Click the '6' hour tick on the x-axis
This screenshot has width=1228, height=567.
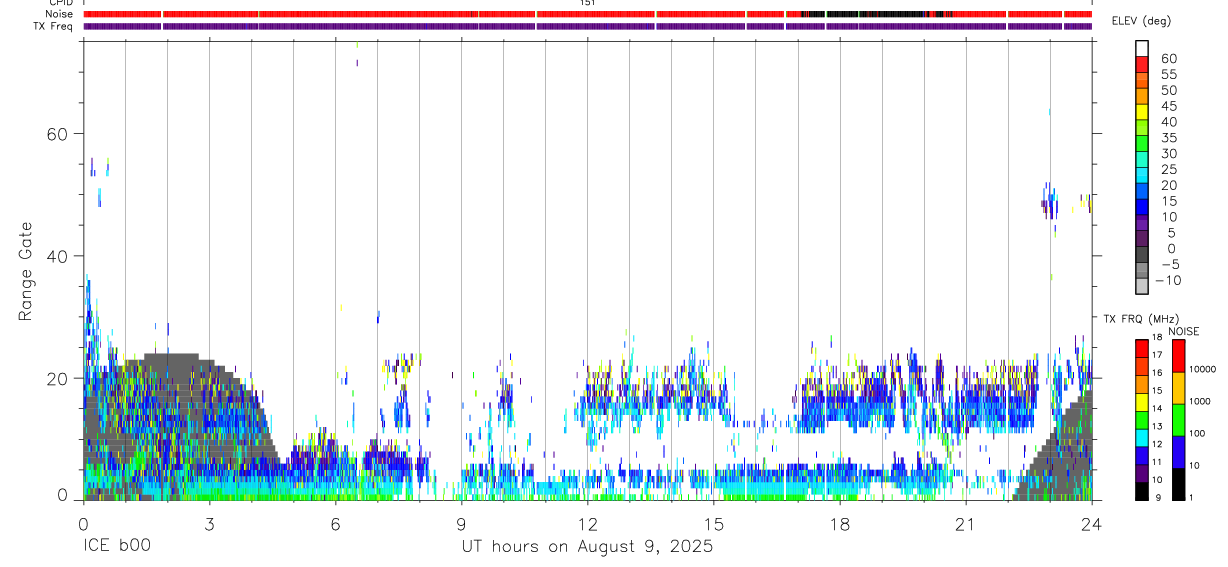335,523
